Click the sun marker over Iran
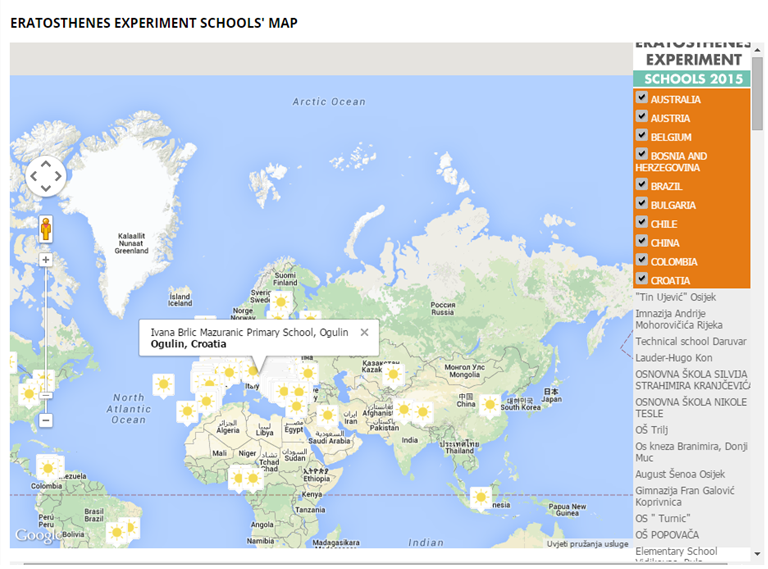This screenshot has width=768, height=569. (x=327, y=416)
